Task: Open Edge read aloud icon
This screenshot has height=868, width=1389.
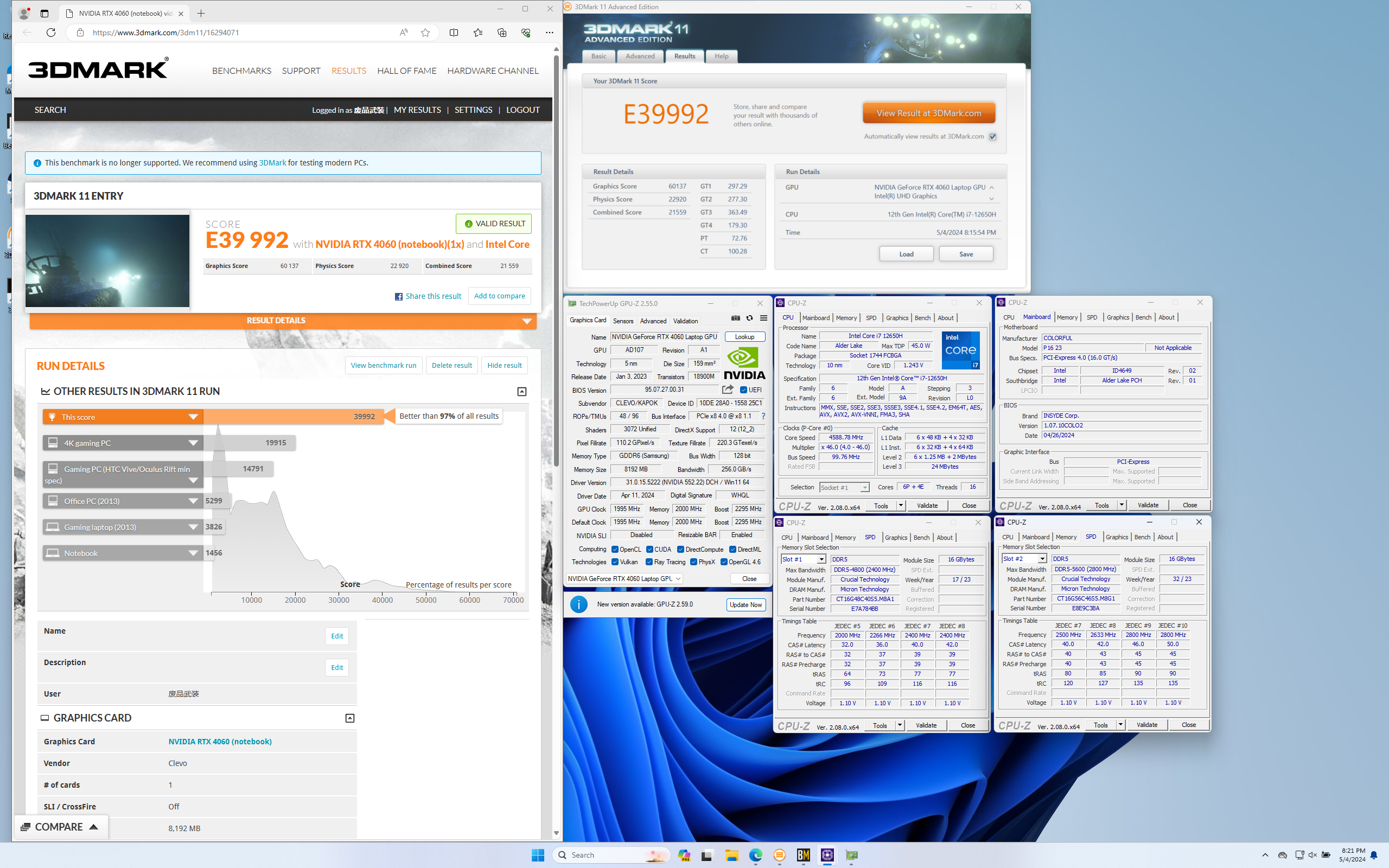Action: coord(404,33)
